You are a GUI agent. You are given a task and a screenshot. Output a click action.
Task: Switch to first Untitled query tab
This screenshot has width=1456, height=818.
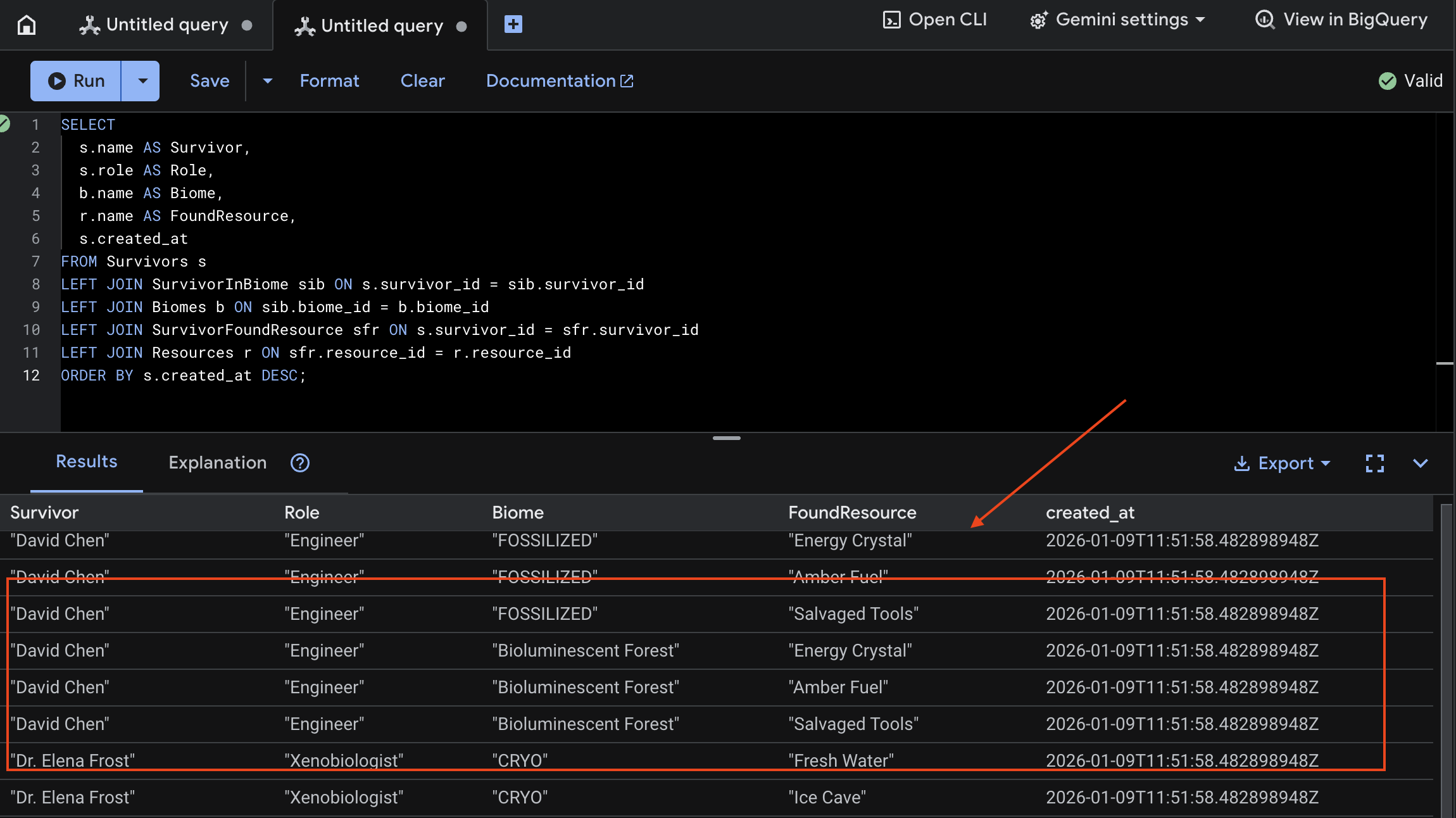(x=166, y=25)
